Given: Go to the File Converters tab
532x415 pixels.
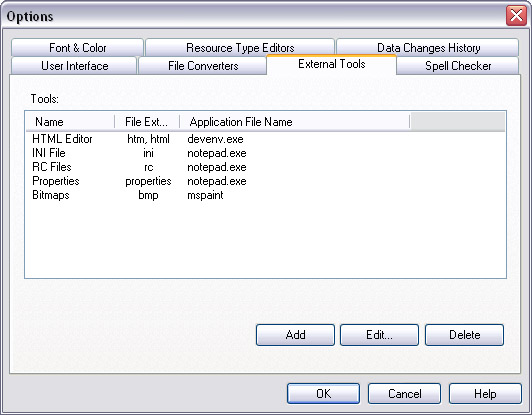Looking at the screenshot, I should (203, 65).
